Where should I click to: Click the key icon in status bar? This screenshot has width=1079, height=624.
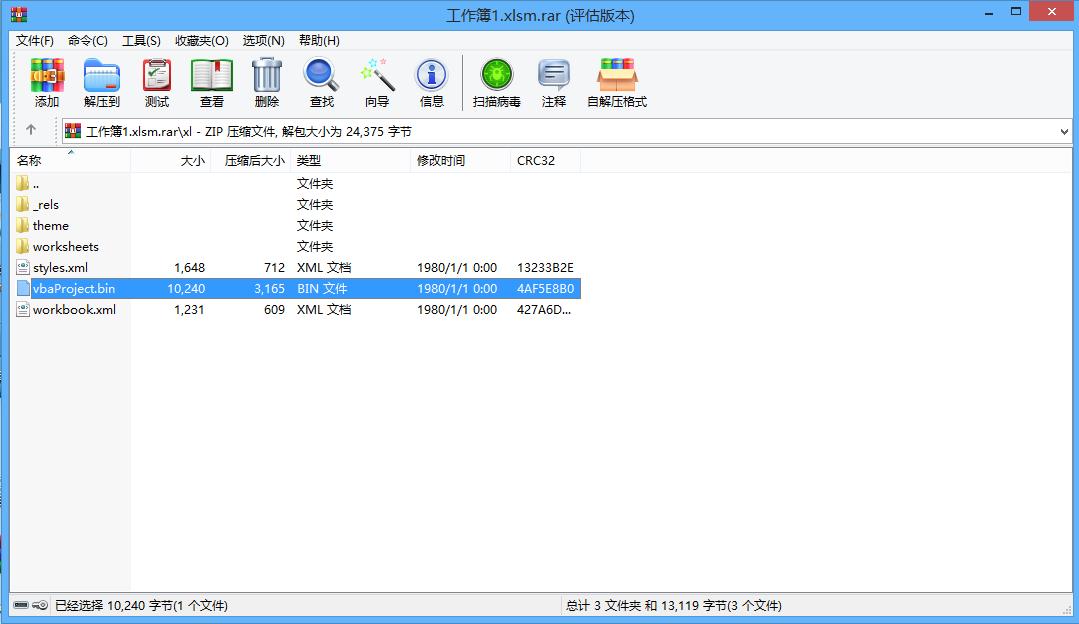38,605
